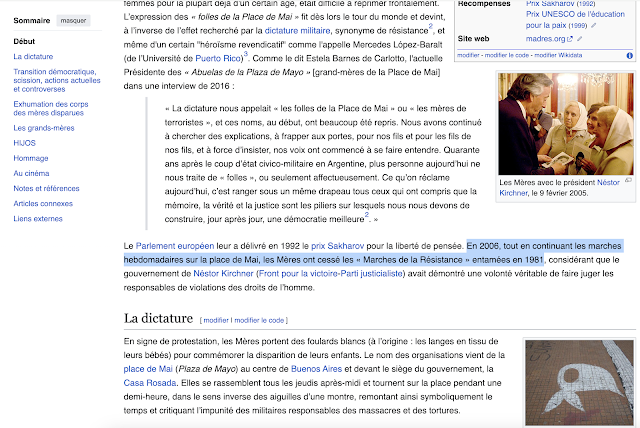The image size is (640, 428).
Task: Open Front pour la victoire-Parti justicialiste link
Action: click(x=331, y=273)
